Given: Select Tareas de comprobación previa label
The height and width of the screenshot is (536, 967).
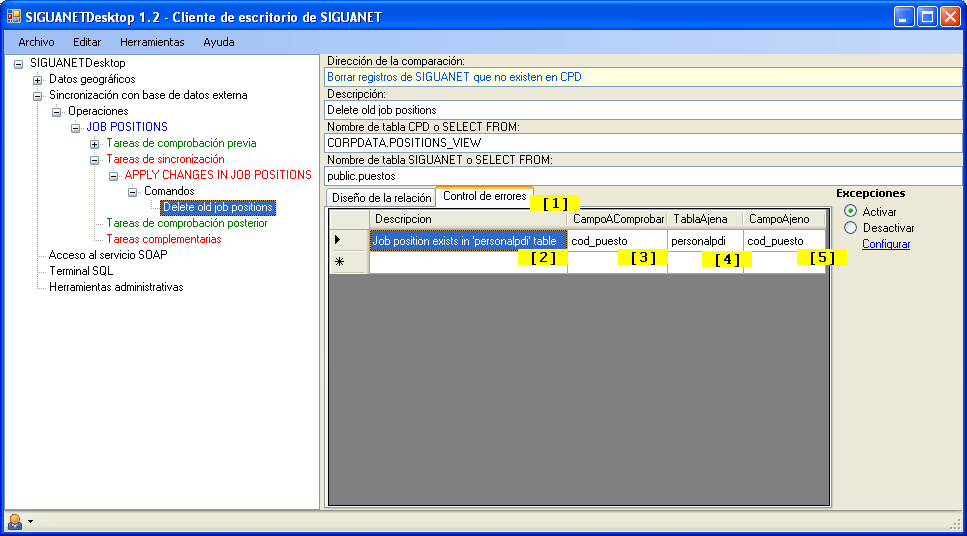Looking at the screenshot, I should coord(181,142).
